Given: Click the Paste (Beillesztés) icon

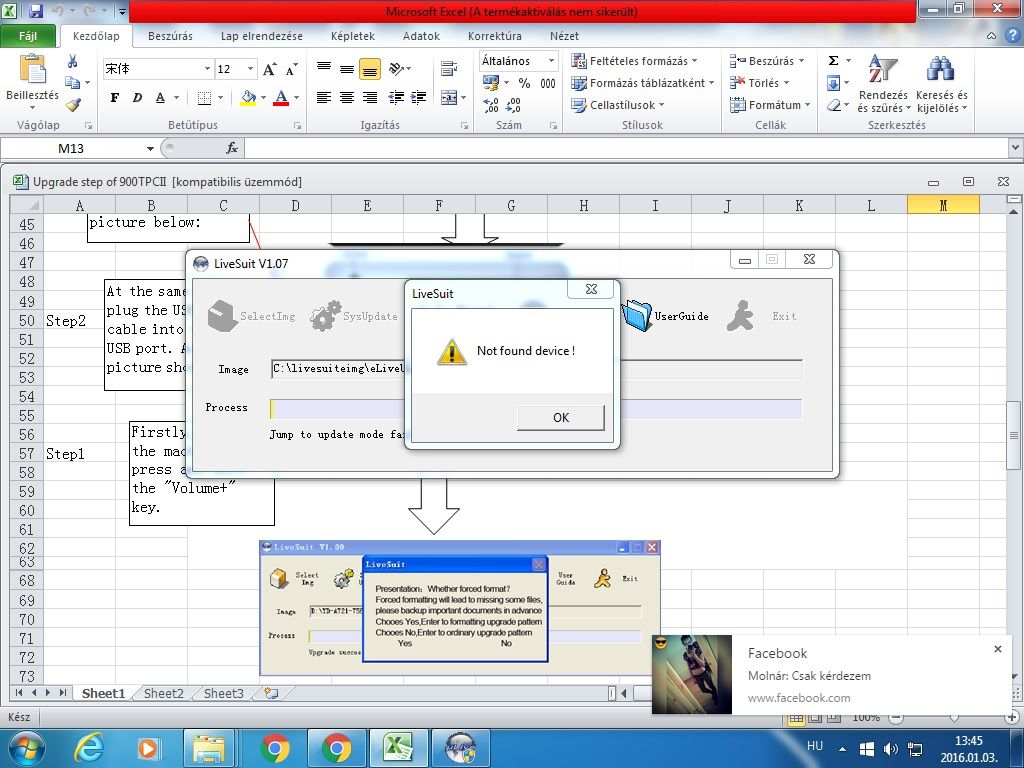Looking at the screenshot, I should click(x=32, y=70).
